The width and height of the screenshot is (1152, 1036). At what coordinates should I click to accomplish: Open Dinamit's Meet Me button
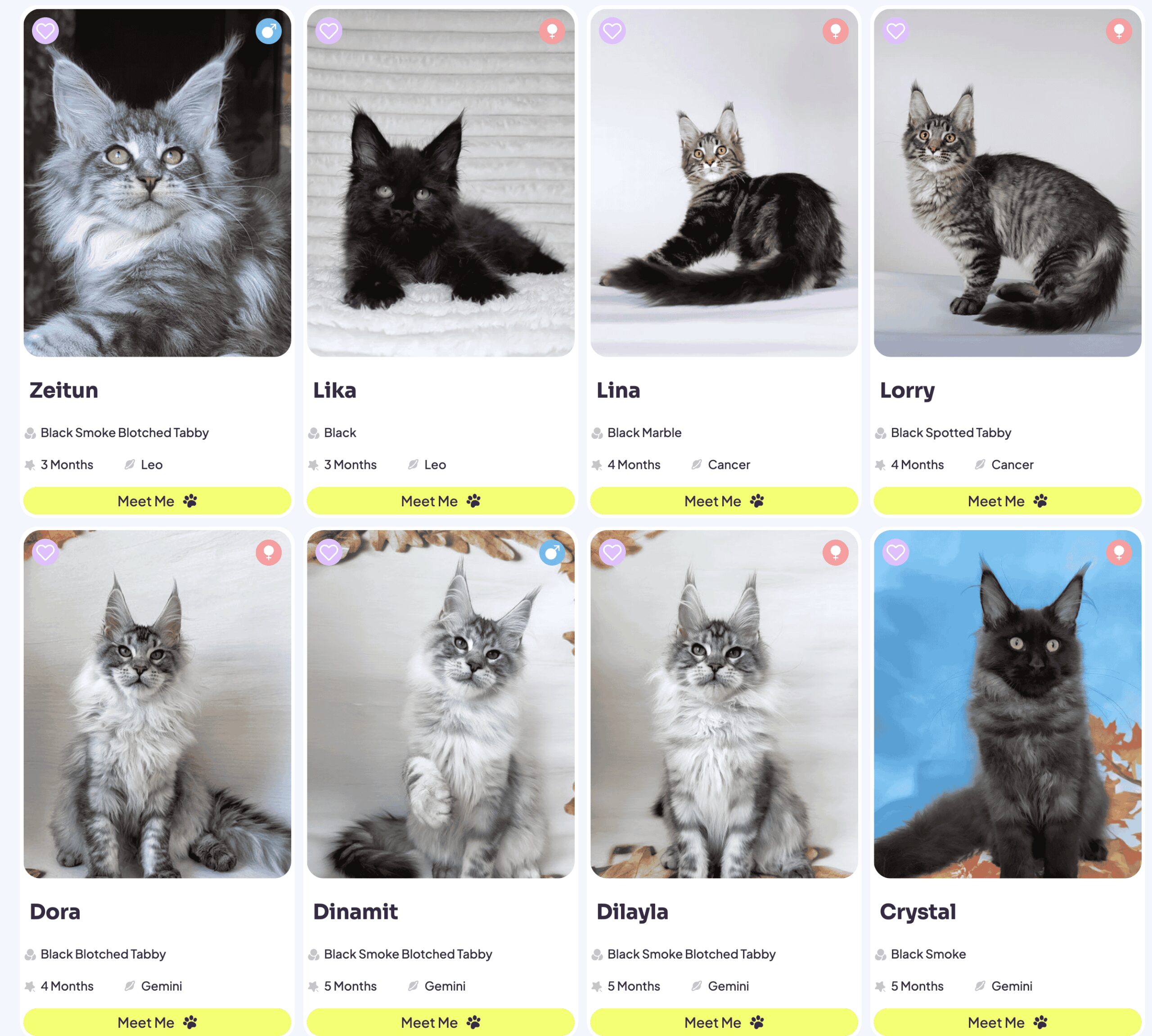coord(441,1022)
